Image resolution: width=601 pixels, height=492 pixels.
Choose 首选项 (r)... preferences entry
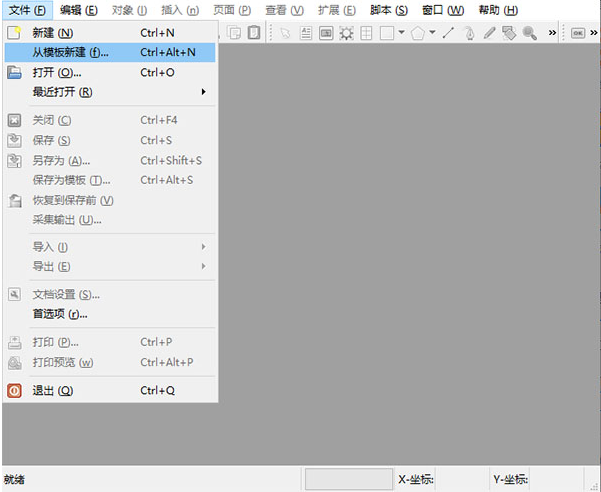110,314
